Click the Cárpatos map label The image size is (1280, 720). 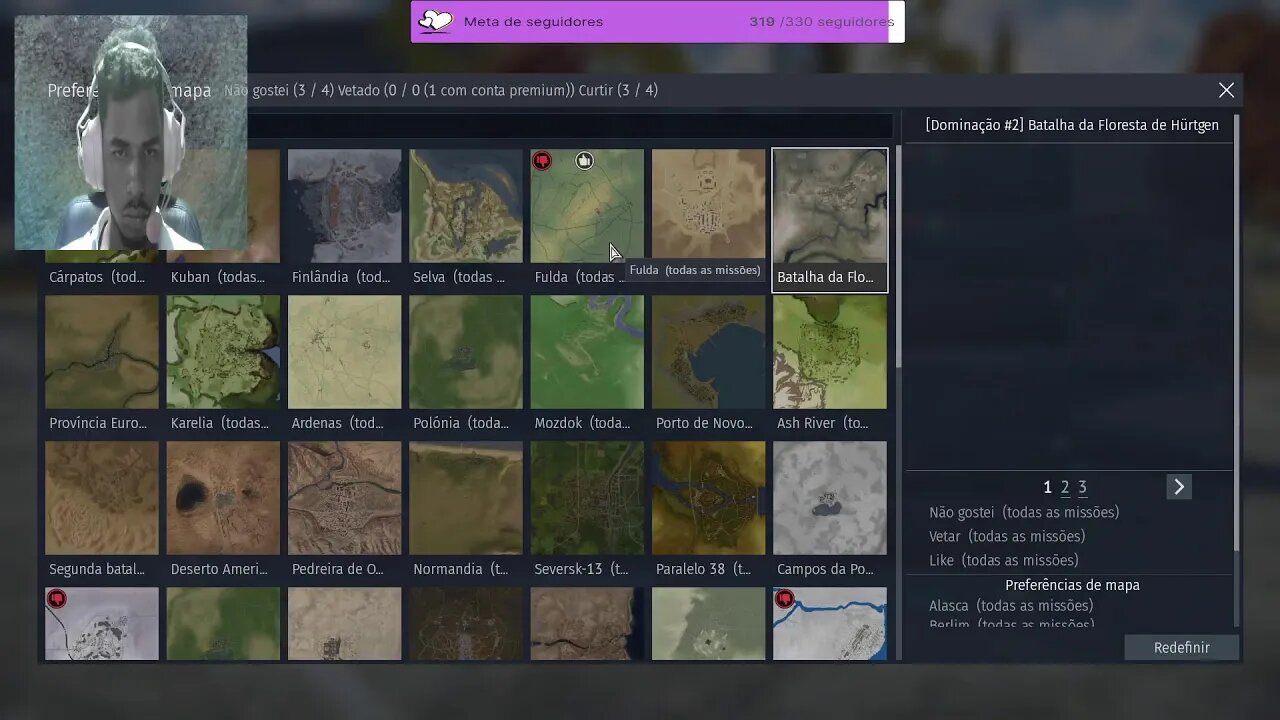pyautogui.click(x=97, y=277)
